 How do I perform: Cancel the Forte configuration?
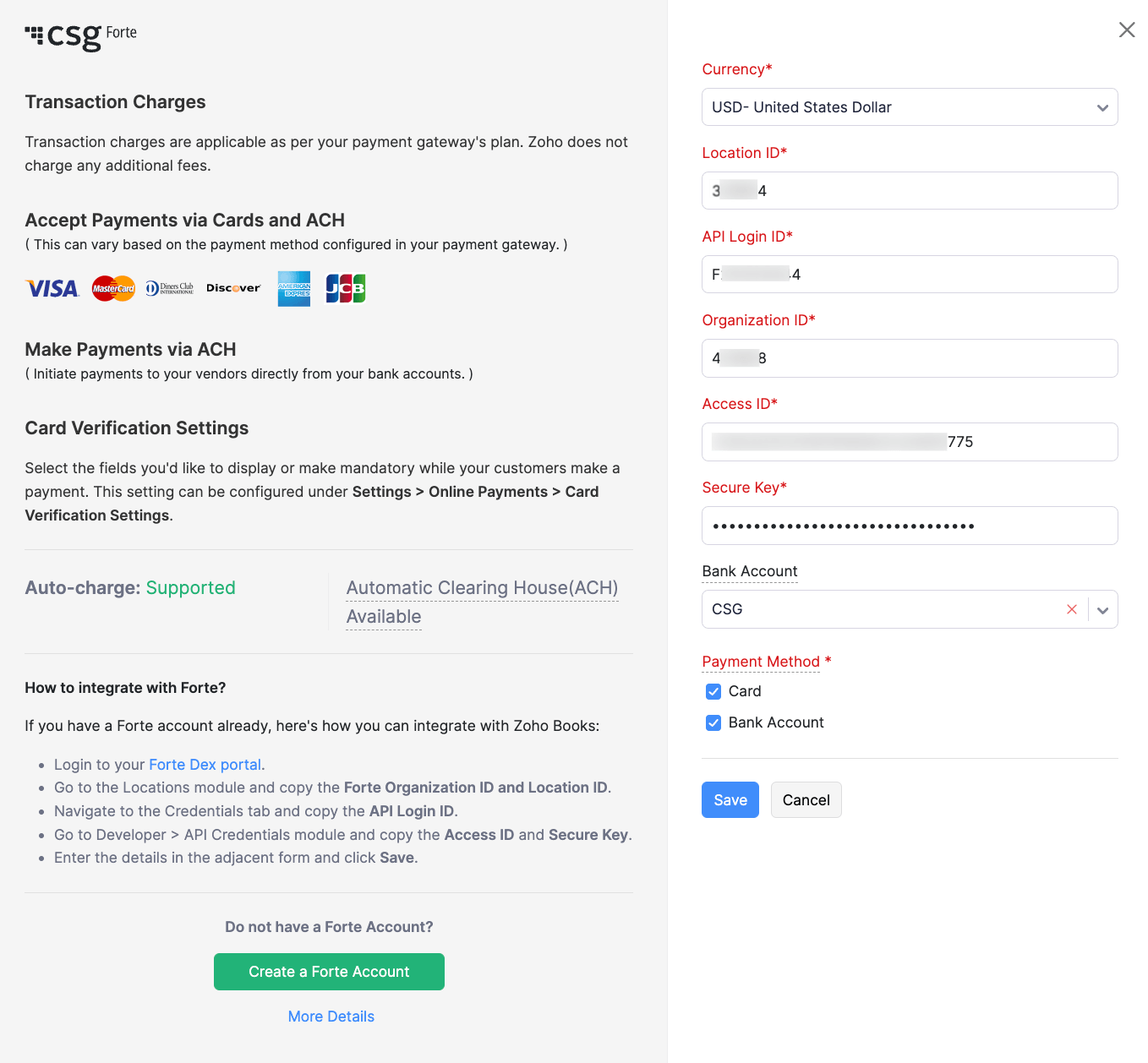point(806,800)
